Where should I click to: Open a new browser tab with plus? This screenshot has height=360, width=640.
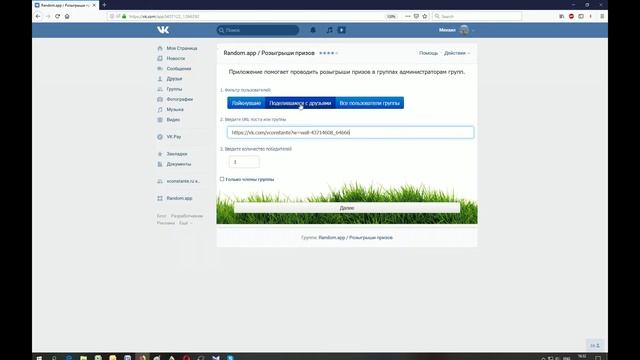(x=104, y=5)
